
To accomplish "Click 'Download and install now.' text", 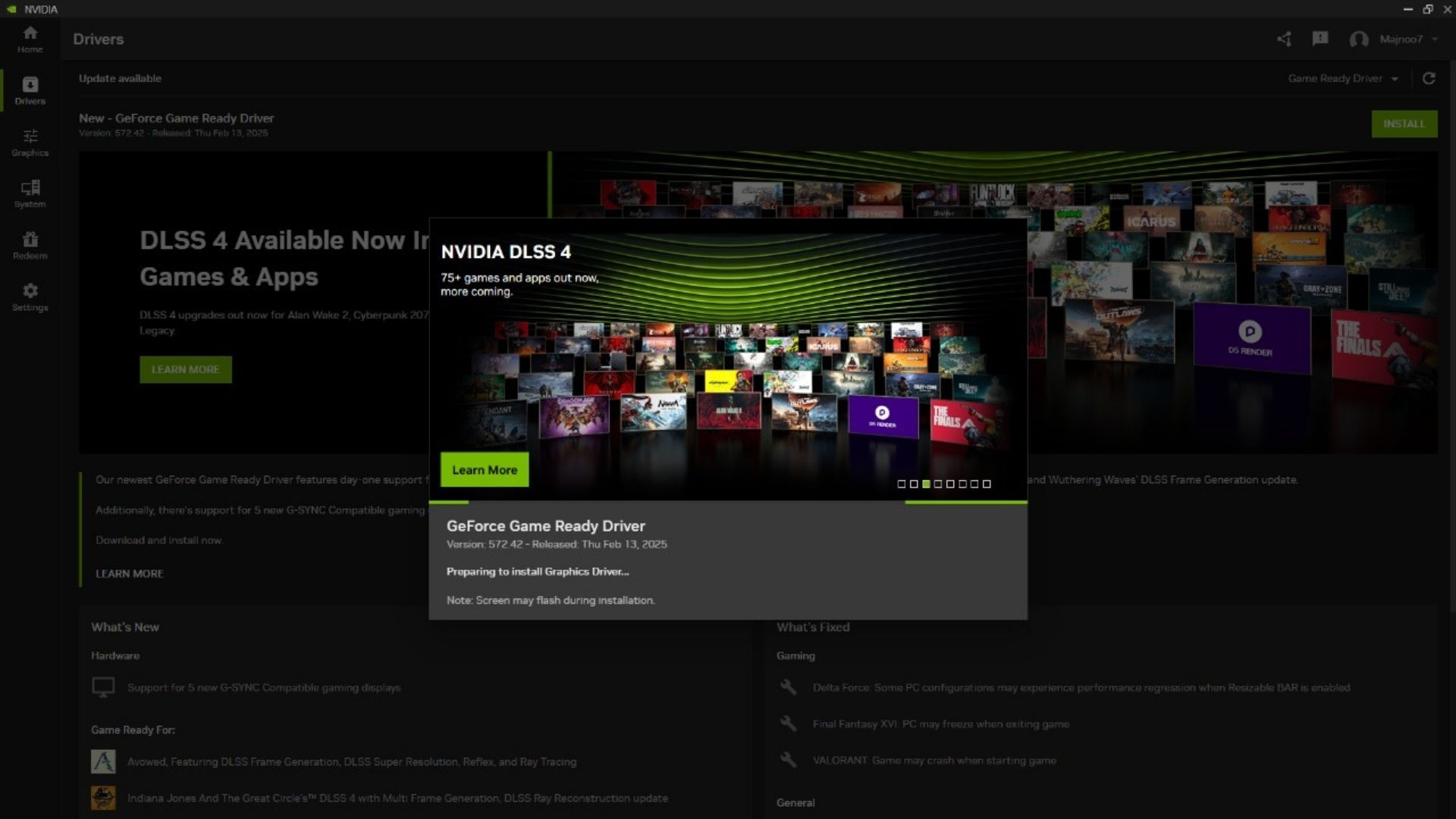I will click(x=159, y=541).
